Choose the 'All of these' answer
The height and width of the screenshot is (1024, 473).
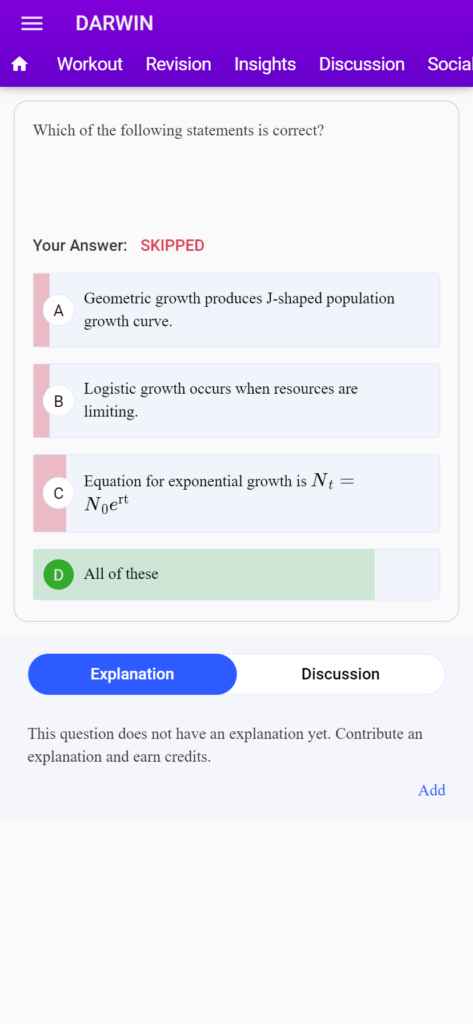coord(236,574)
